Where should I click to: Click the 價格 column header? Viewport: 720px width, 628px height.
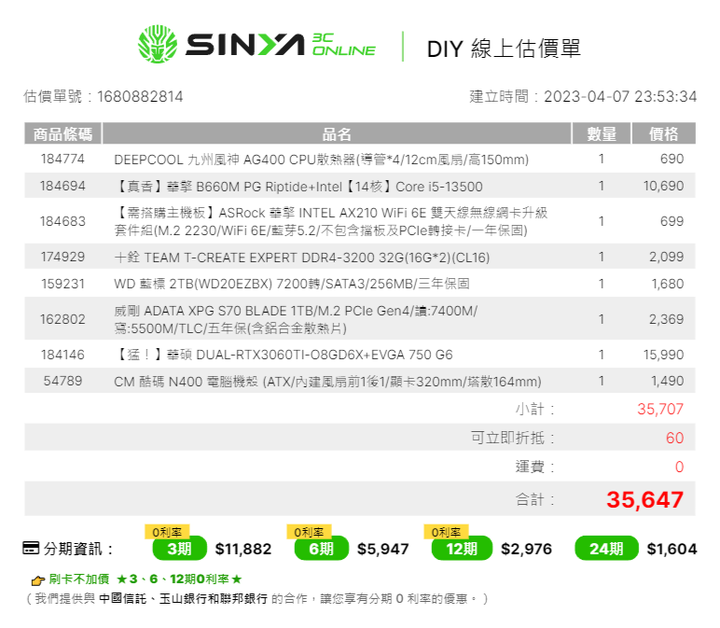[664, 134]
